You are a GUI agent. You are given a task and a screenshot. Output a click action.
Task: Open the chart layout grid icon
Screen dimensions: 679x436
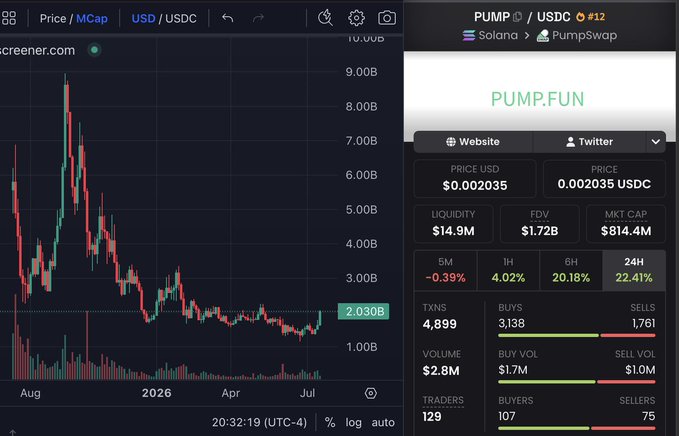[9, 18]
